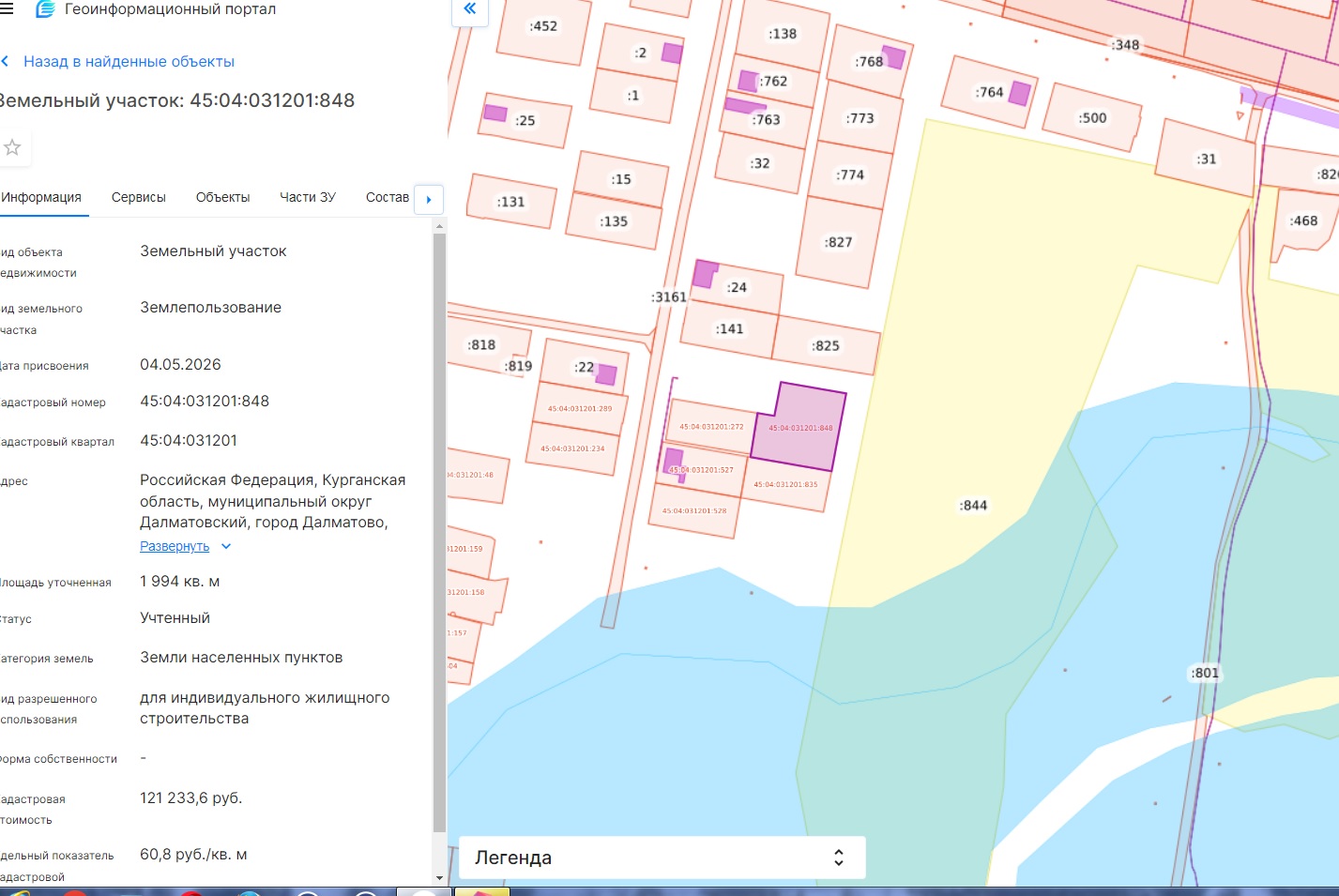Click parcel :135 on the map
This screenshot has width=1339, height=896.
614,221
